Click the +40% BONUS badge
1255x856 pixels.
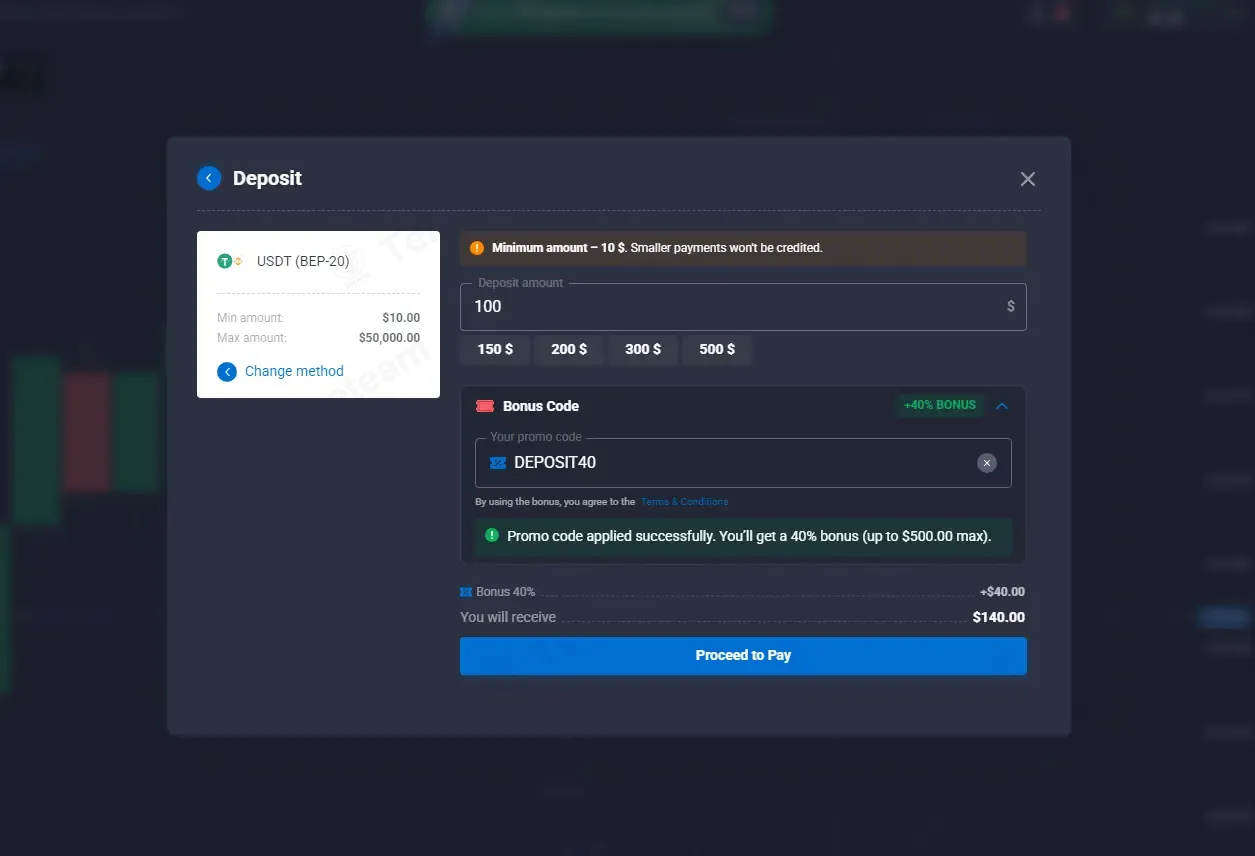[x=939, y=405]
